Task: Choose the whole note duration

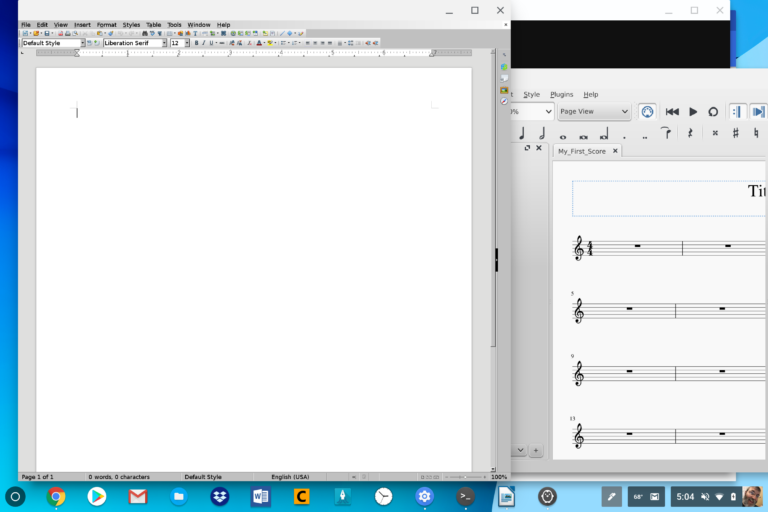Action: (563, 134)
